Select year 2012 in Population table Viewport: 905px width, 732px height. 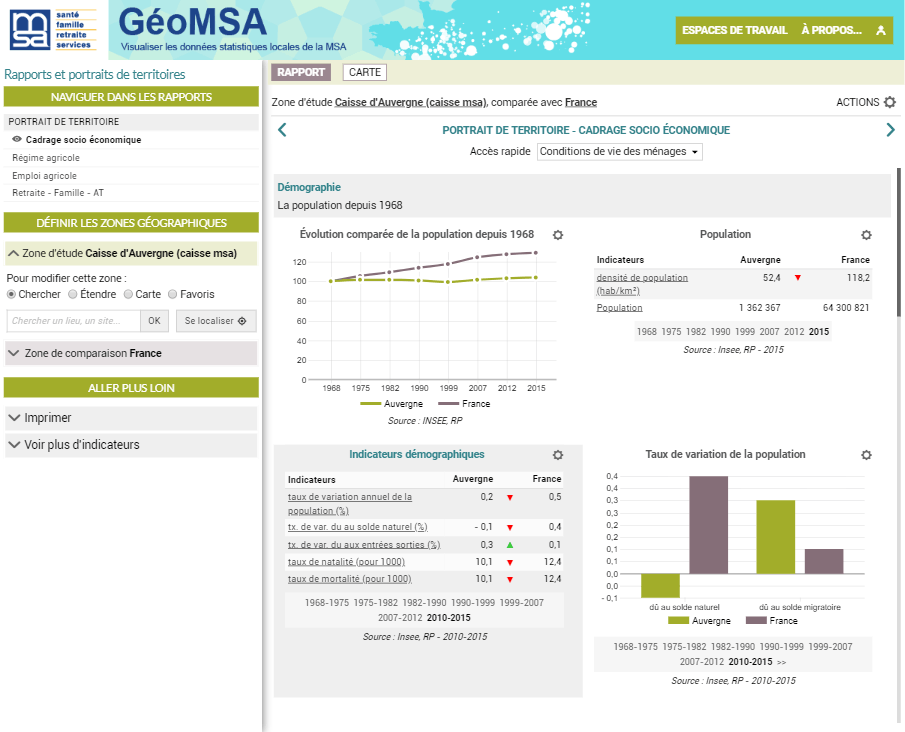794,332
